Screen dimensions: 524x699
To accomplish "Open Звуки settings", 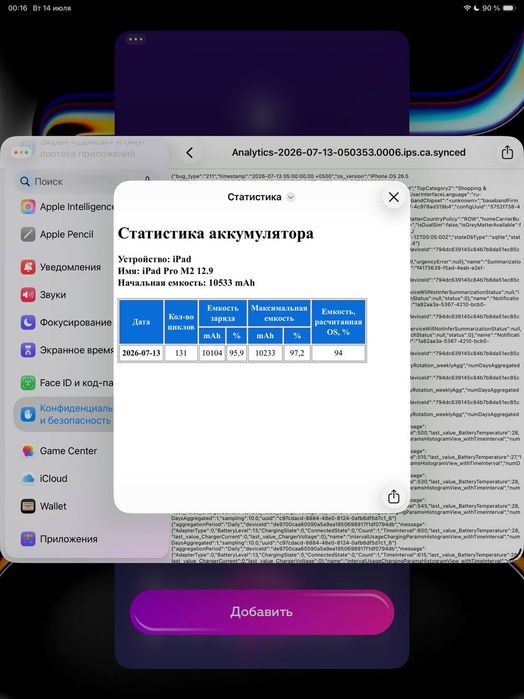I will click(x=67, y=295).
